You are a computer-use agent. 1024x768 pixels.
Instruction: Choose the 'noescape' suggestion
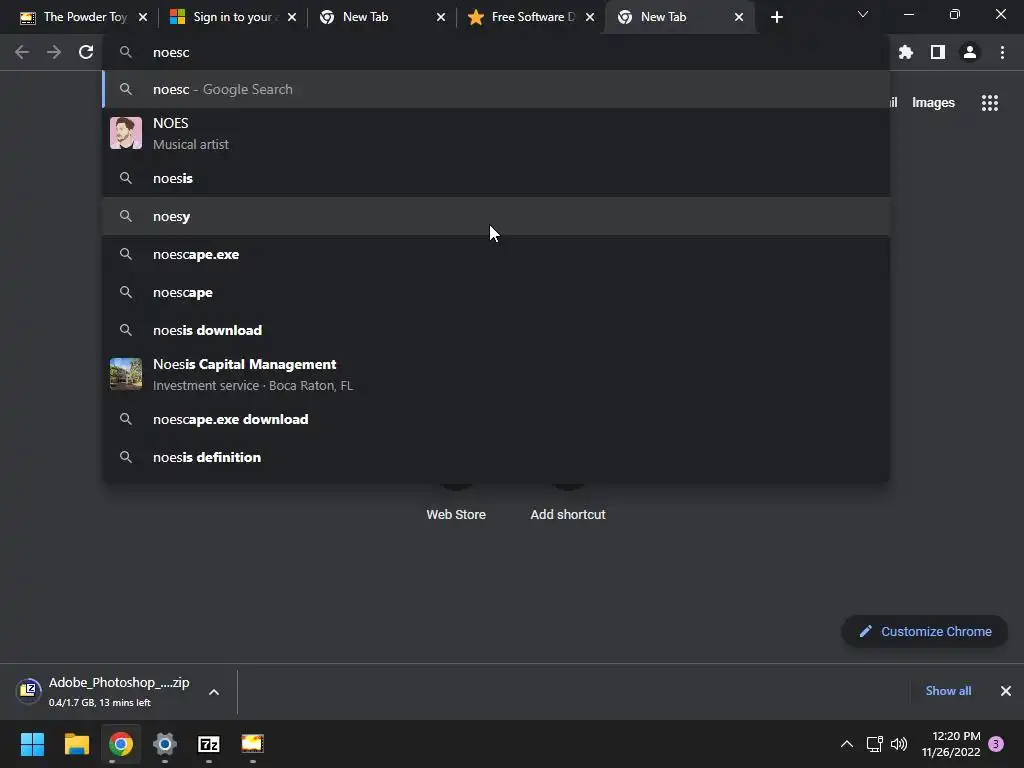[x=496, y=292]
